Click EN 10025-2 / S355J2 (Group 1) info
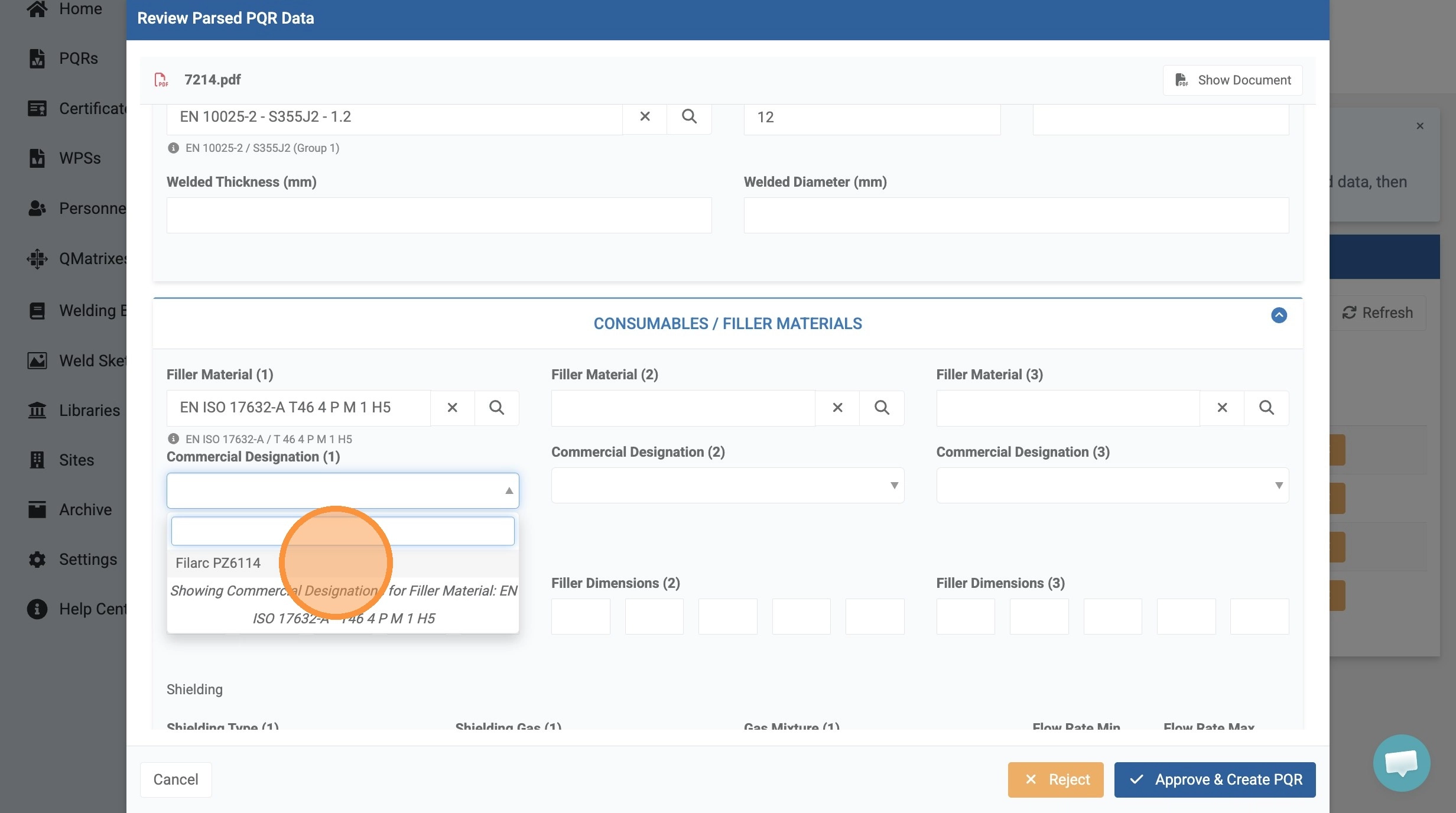Viewport: 1456px width, 813px height. (262, 148)
